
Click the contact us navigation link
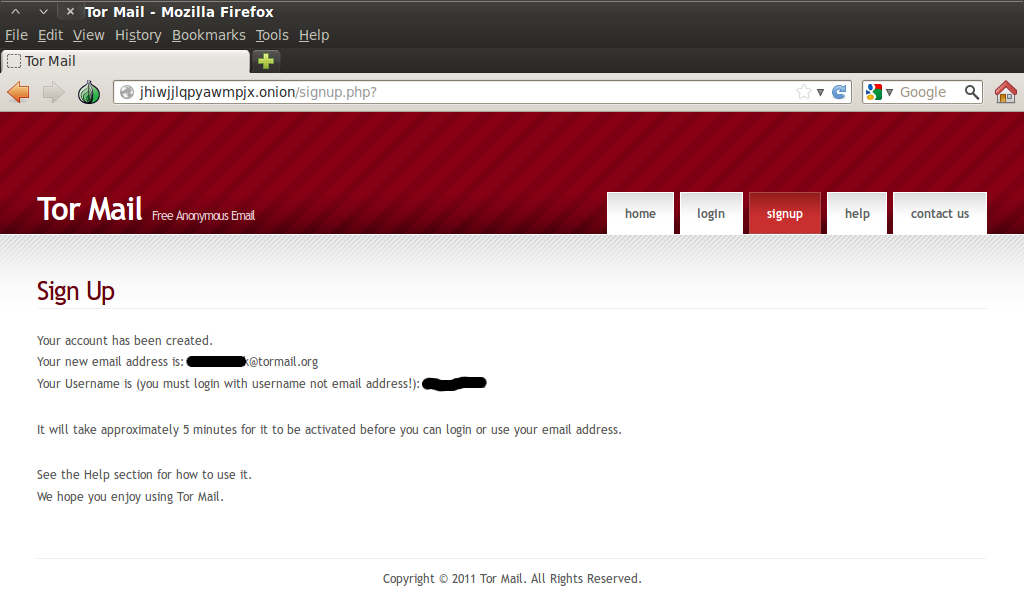pos(940,213)
